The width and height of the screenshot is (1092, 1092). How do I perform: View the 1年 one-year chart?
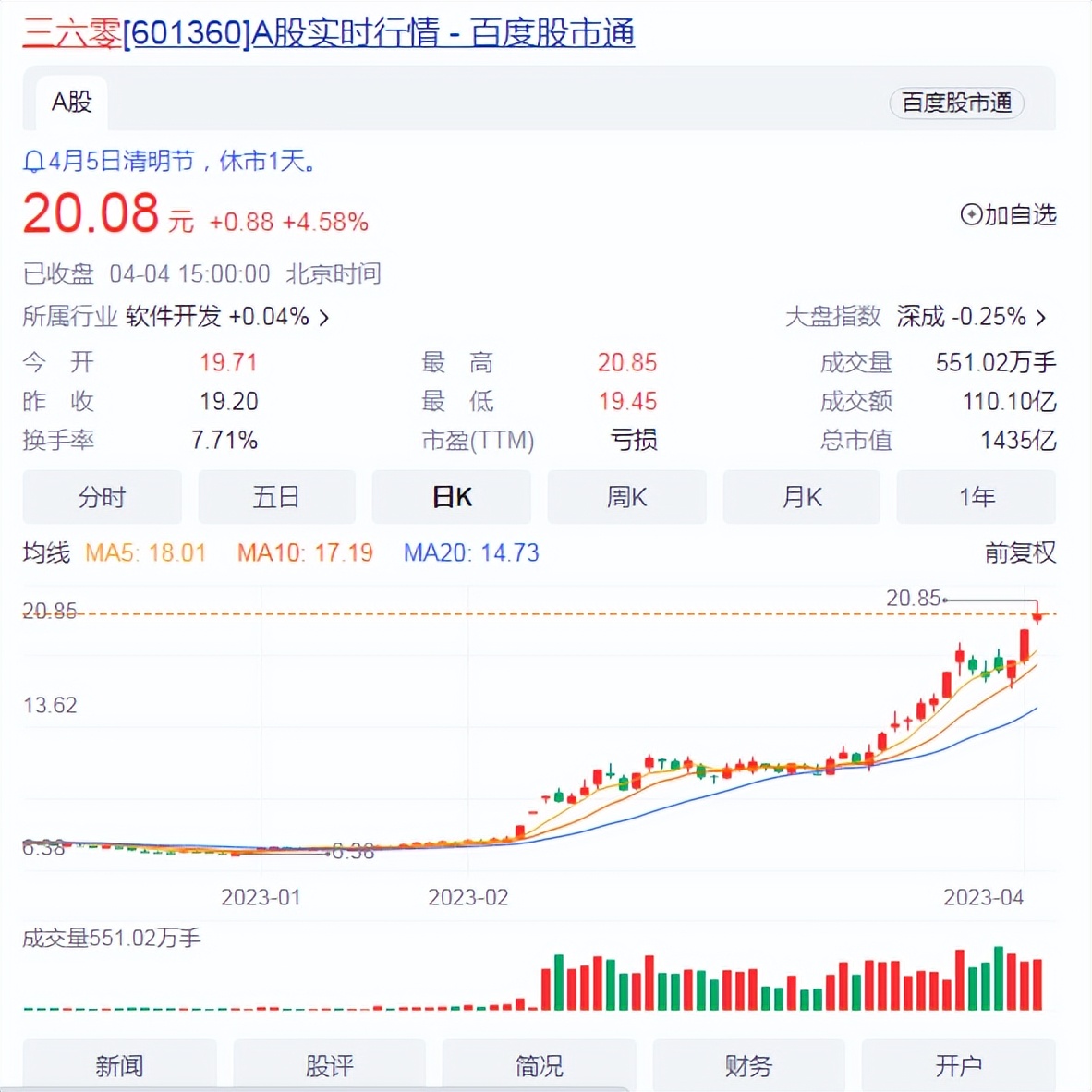tap(976, 497)
